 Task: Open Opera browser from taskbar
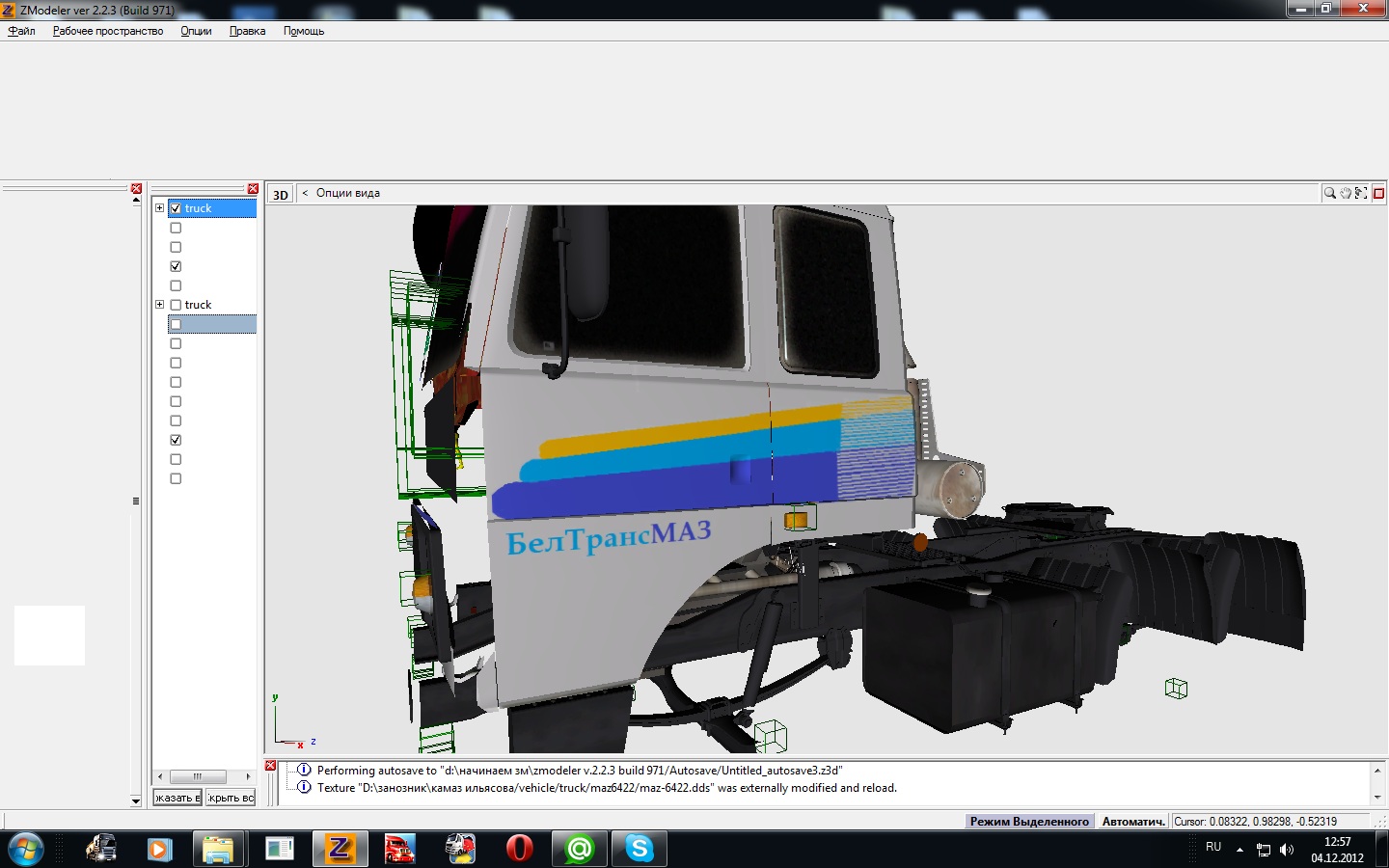pyautogui.click(x=519, y=849)
